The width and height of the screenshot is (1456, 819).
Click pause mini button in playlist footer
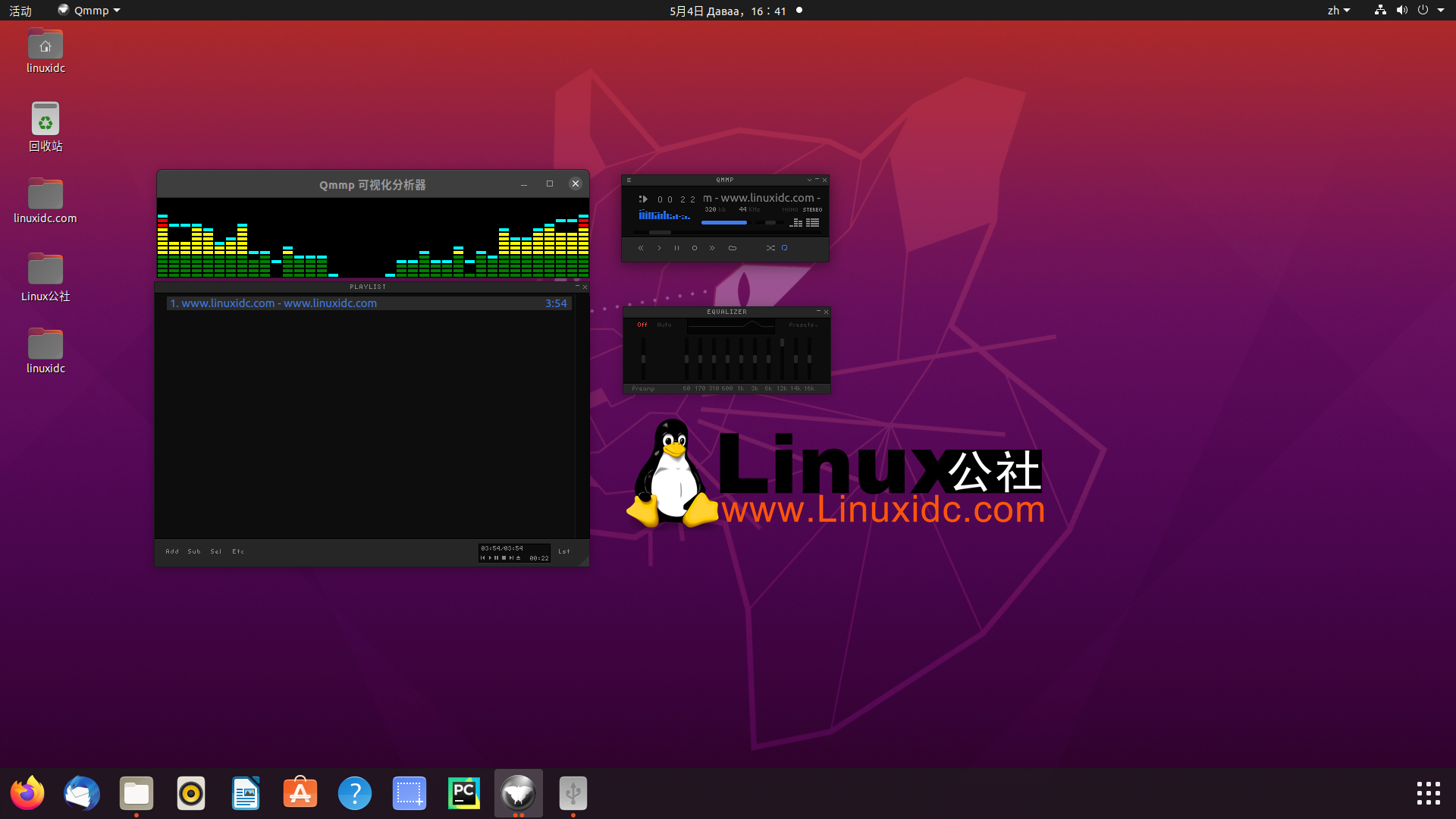click(x=496, y=558)
